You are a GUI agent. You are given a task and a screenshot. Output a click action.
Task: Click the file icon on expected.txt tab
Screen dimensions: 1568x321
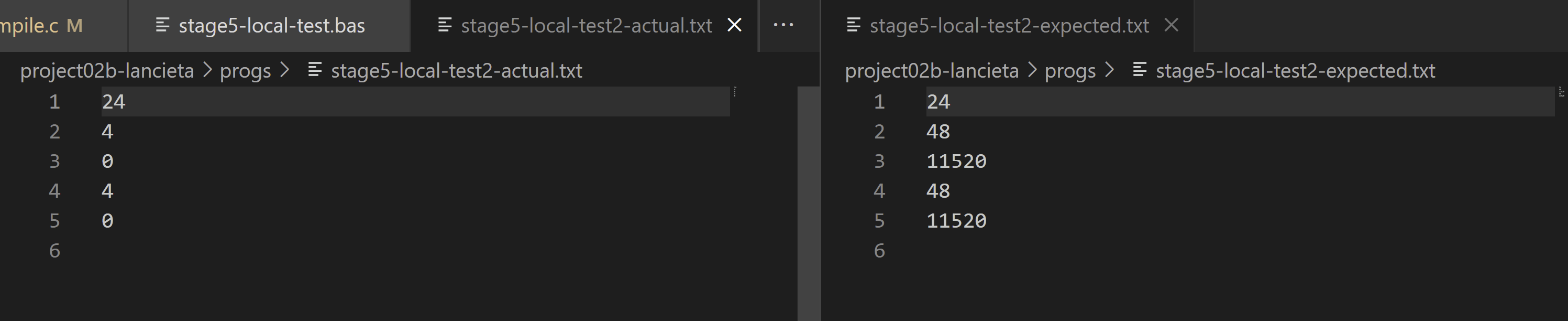(854, 25)
